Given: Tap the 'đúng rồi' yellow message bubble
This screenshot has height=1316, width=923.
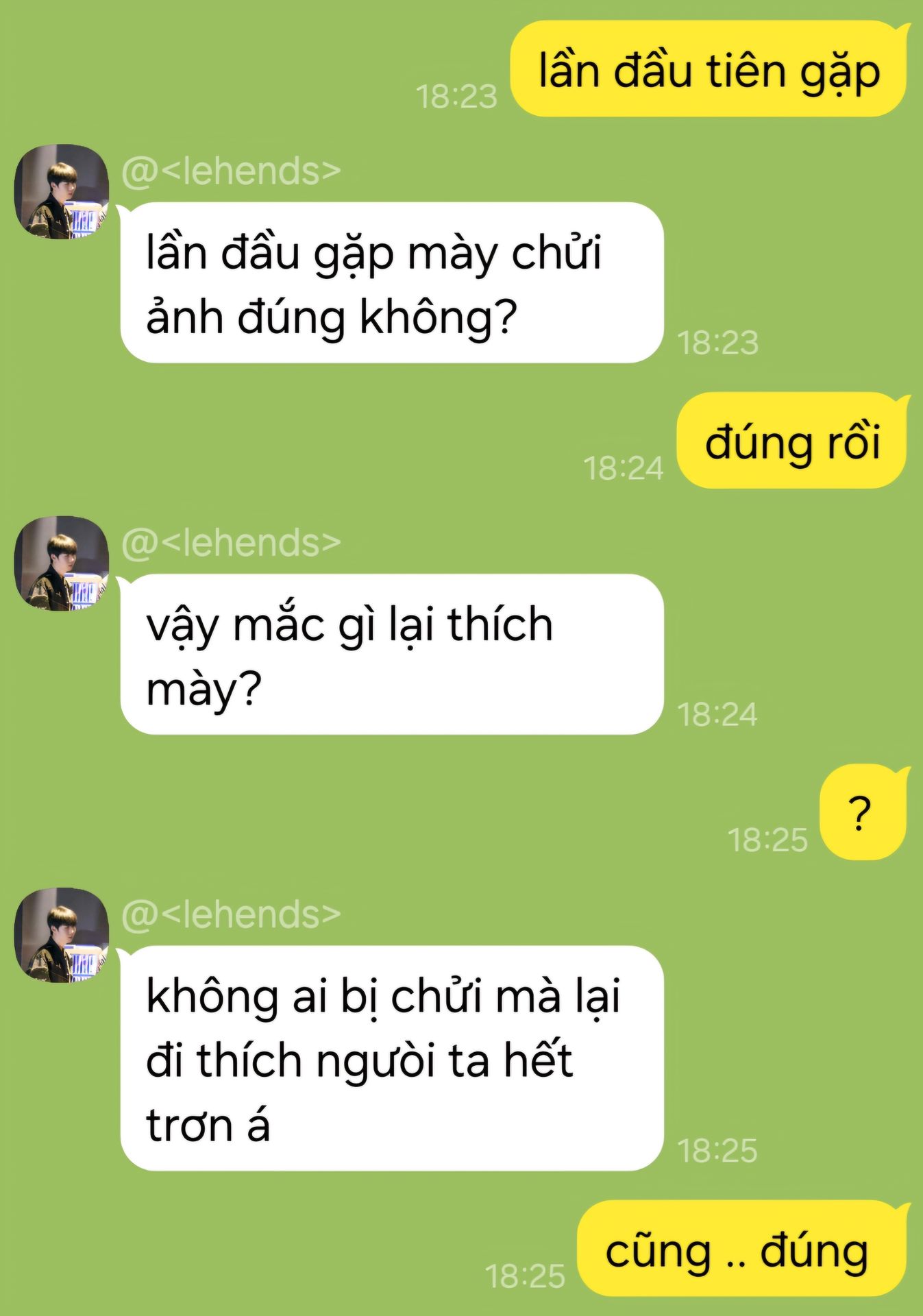Looking at the screenshot, I should pyautogui.click(x=793, y=441).
